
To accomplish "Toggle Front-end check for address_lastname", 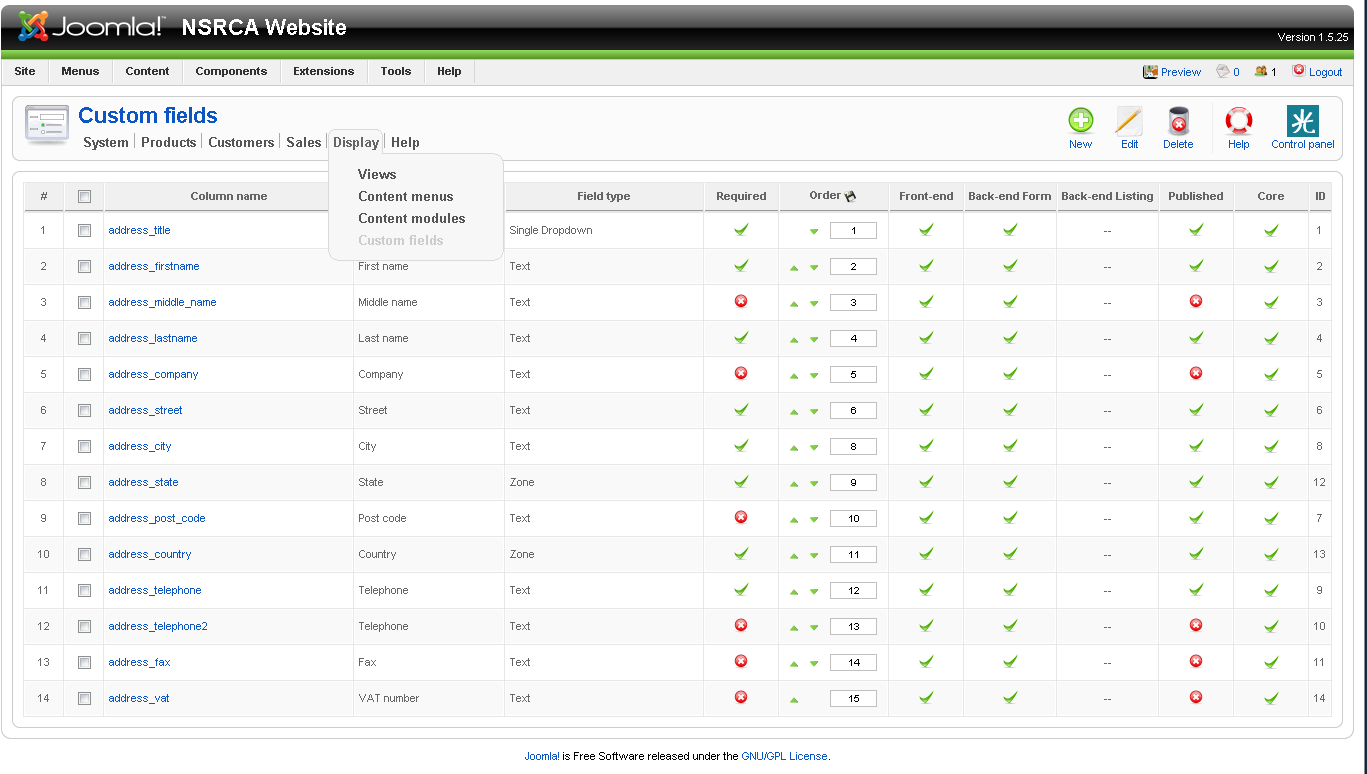I will [926, 338].
